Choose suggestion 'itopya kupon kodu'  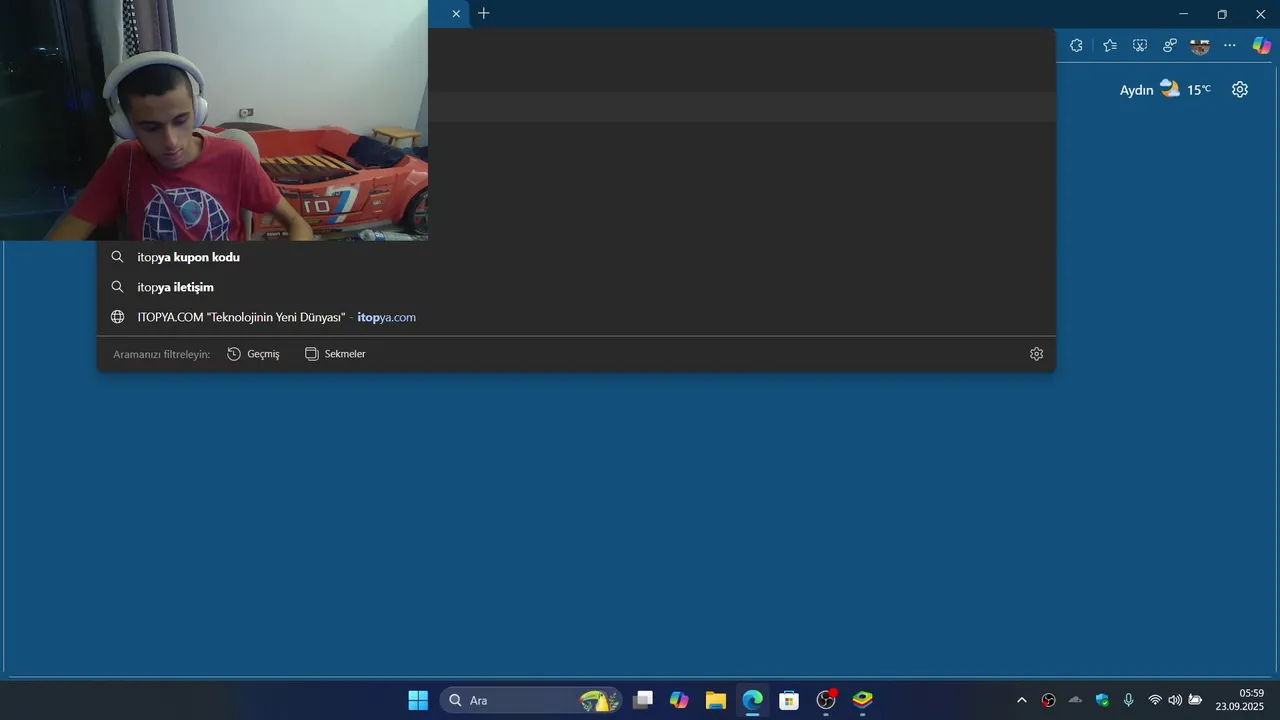click(576, 257)
